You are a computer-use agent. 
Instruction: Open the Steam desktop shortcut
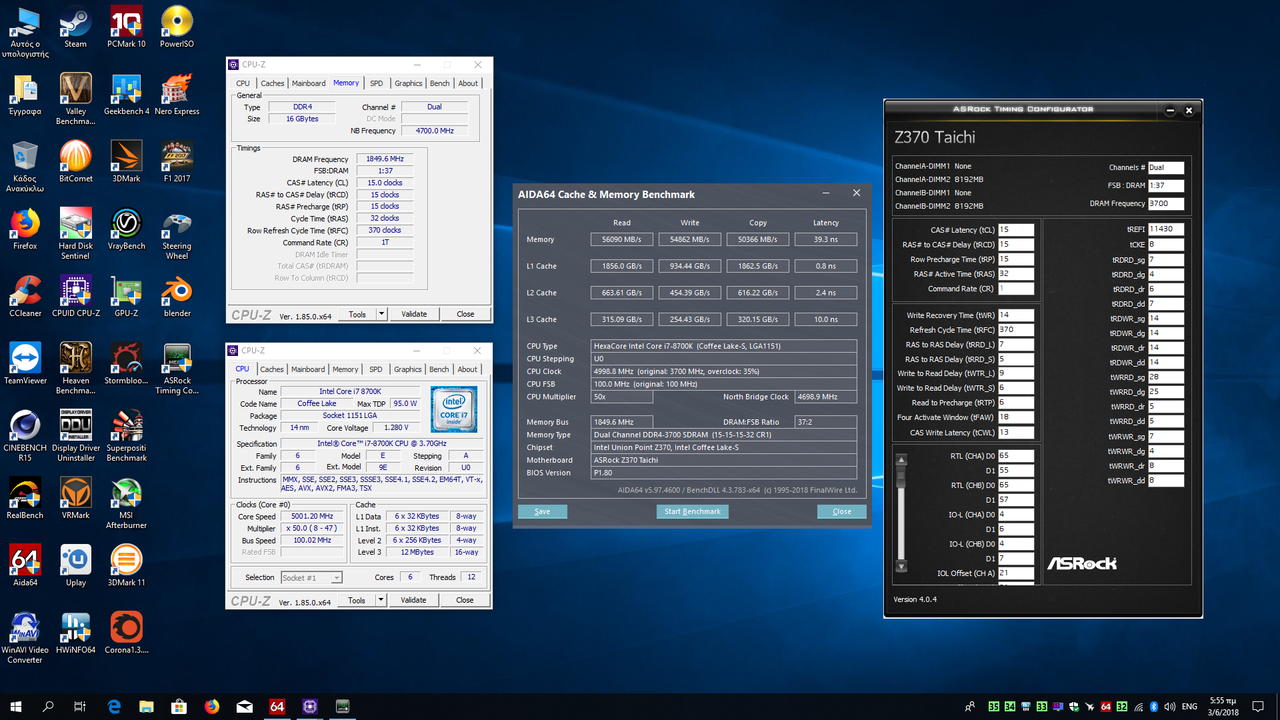75,27
